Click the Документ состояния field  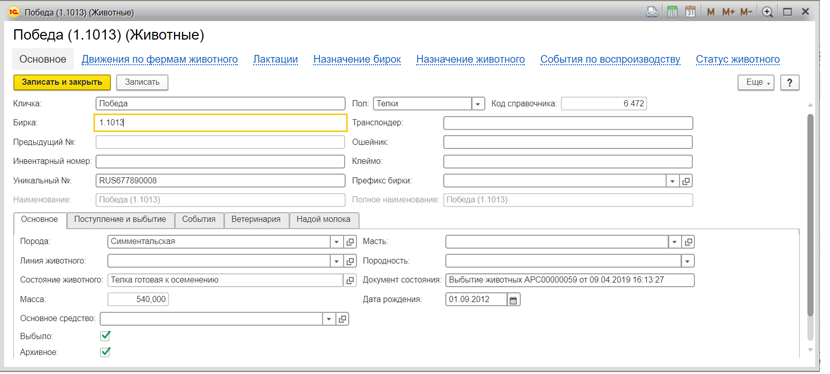(x=570, y=280)
